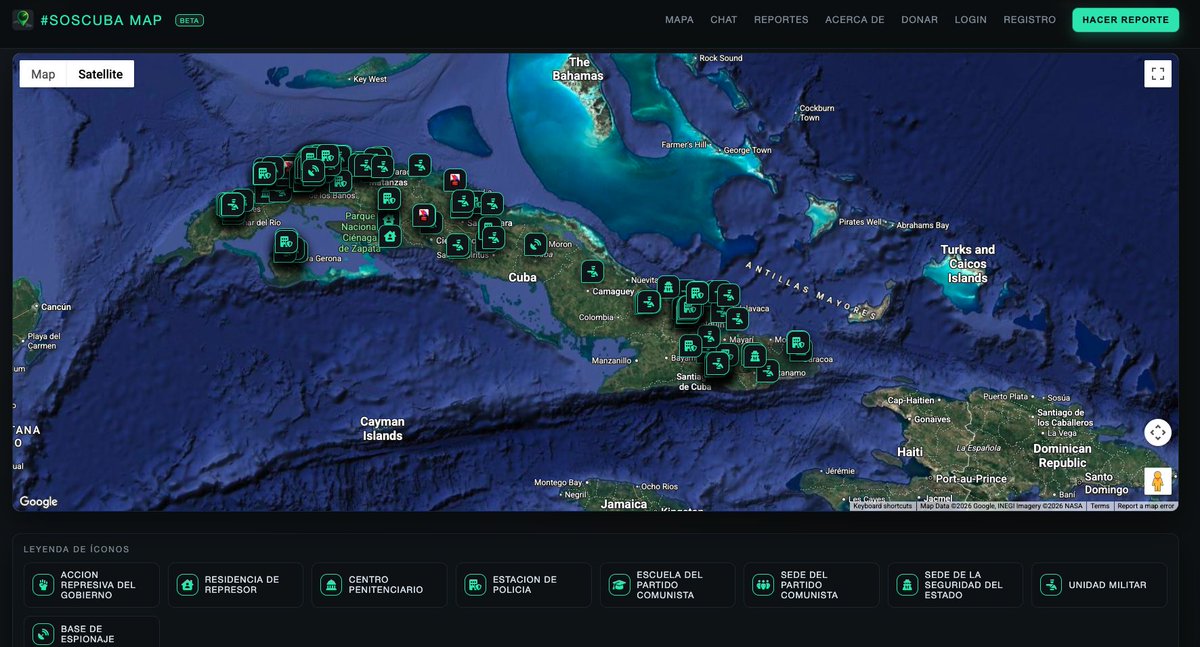Viewport: 1200px width, 647px height.
Task: Click red photo marker north of Cienfuegos
Action: [x=424, y=215]
